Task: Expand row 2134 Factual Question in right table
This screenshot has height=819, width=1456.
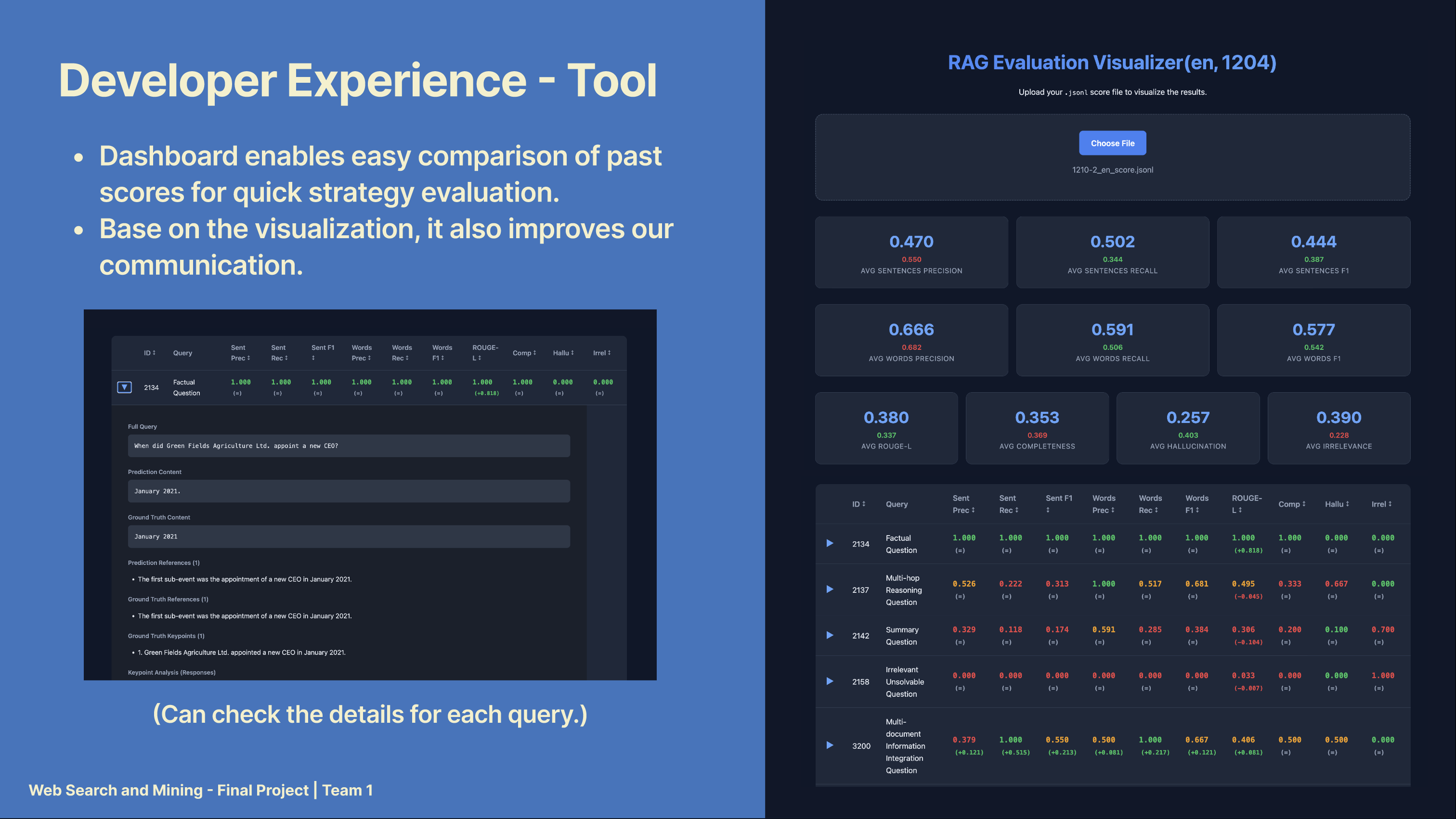Action: coord(830,543)
